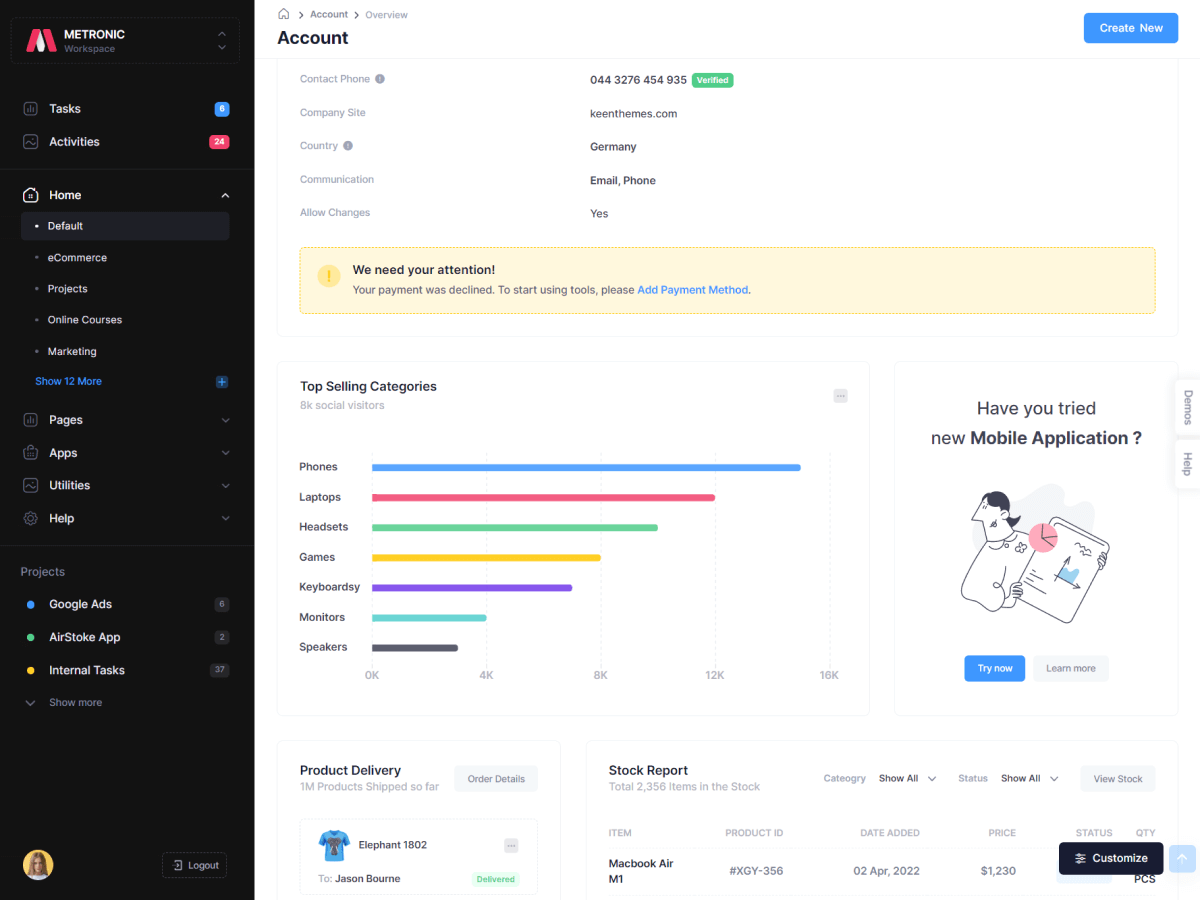
Task: Click the Contact Phone info icon
Action: pos(380,79)
